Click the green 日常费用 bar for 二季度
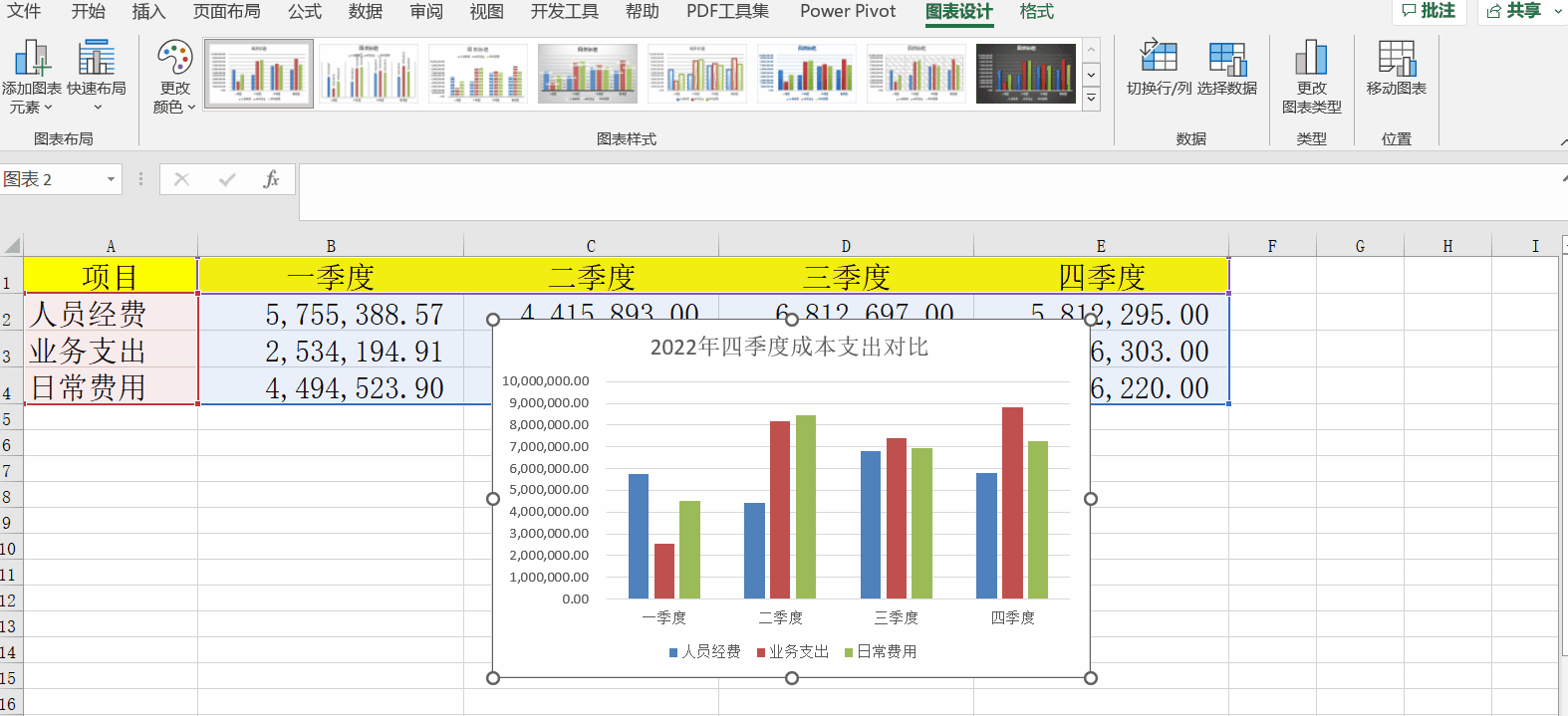 pyautogui.click(x=806, y=507)
